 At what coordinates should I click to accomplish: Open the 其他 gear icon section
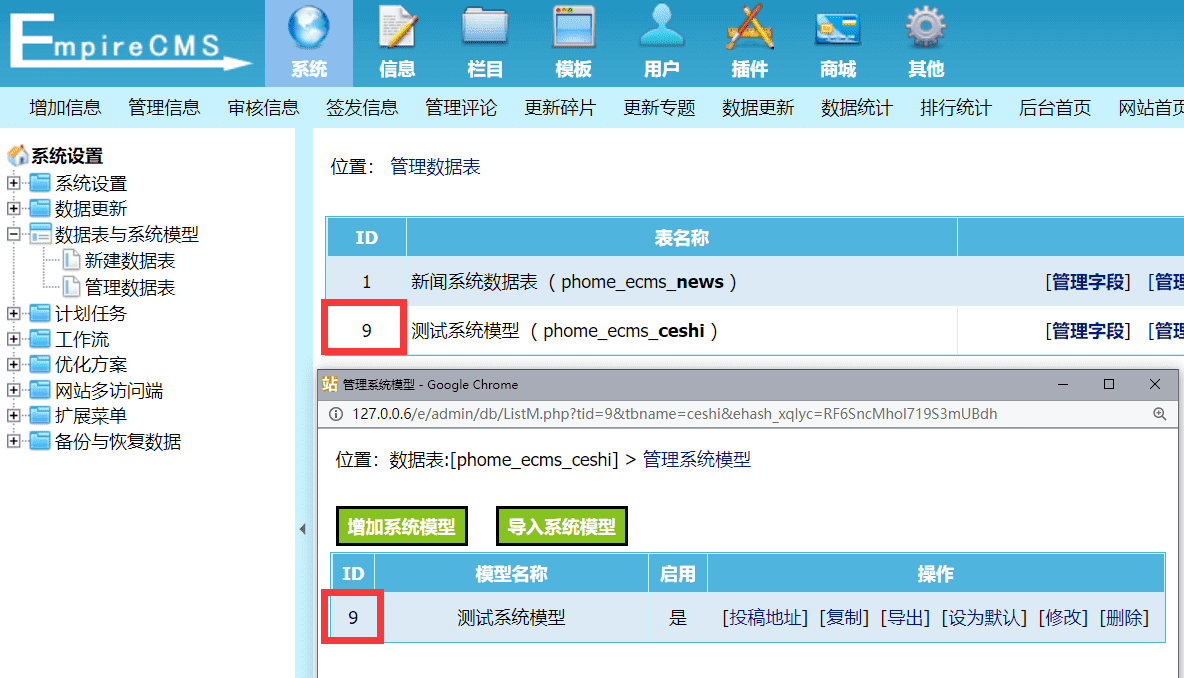926,43
